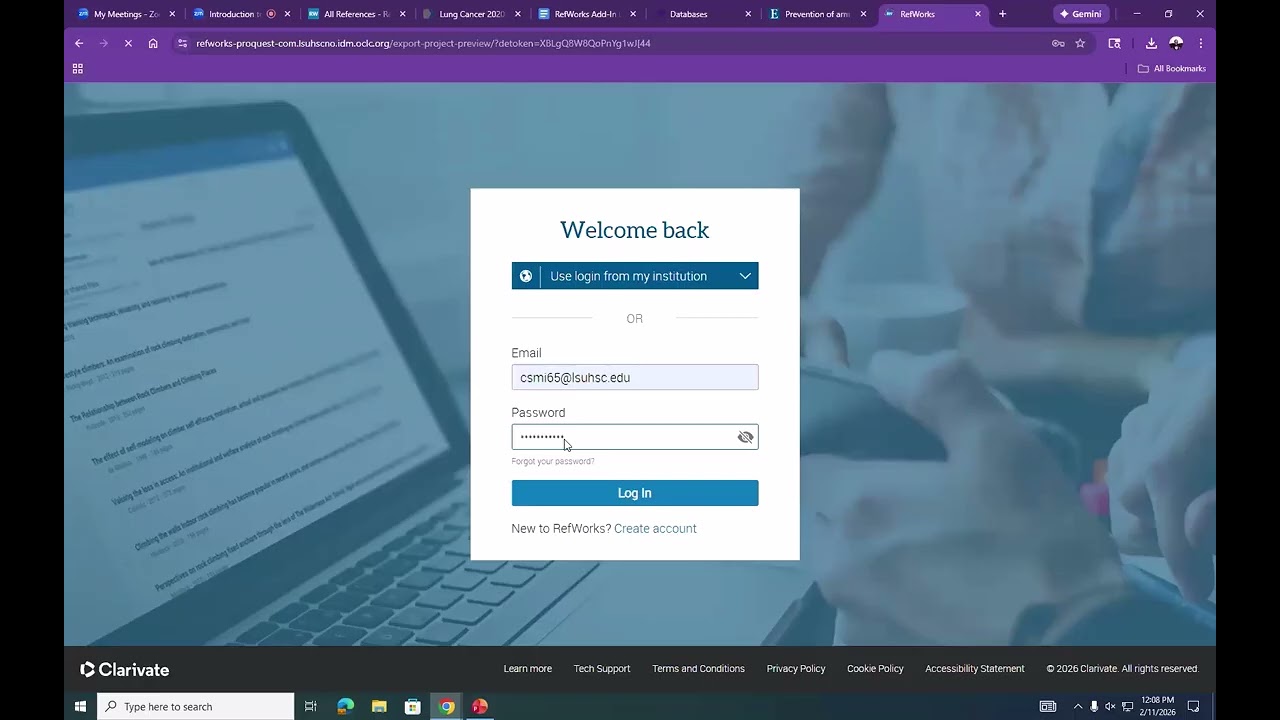Expand the institution login dropdown arrow
Image resolution: width=1280 pixels, height=720 pixels.
[745, 276]
